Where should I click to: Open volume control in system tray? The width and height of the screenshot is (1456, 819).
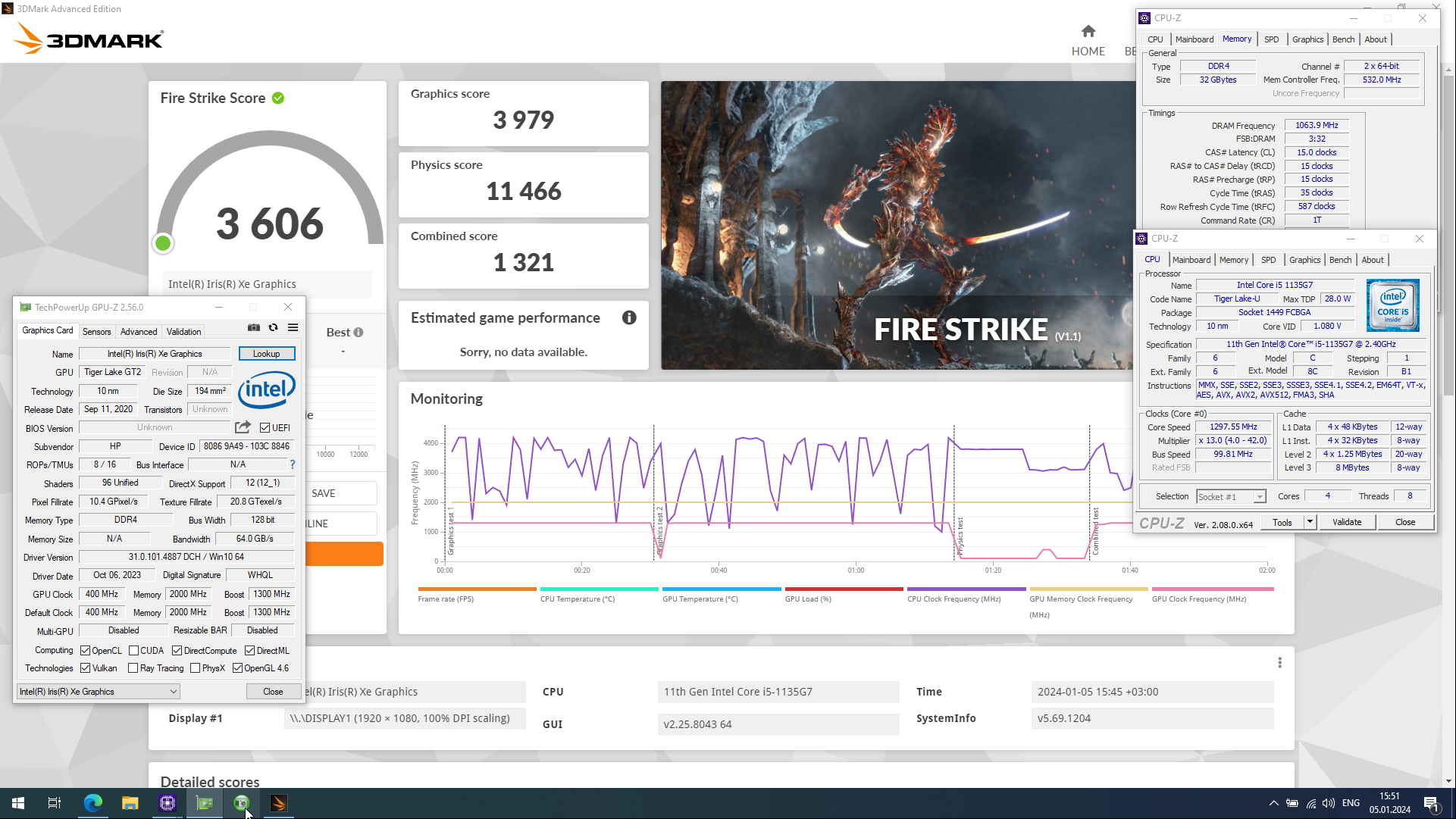[1329, 803]
